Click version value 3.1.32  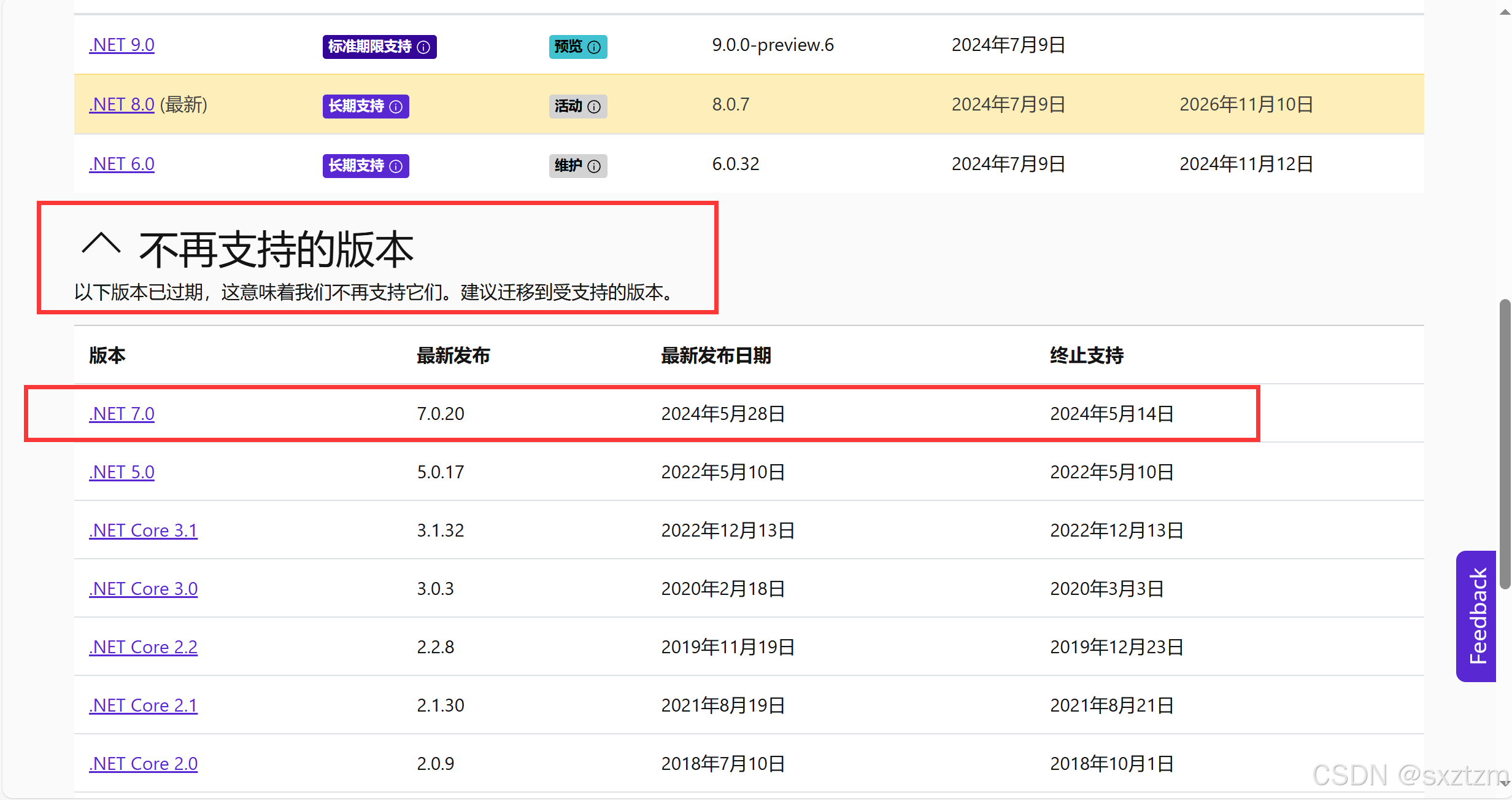pyautogui.click(x=441, y=530)
